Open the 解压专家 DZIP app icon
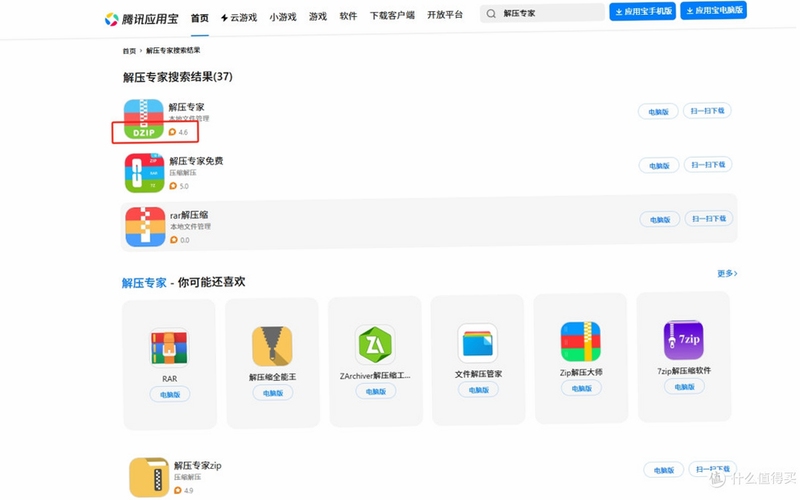 [x=143, y=119]
